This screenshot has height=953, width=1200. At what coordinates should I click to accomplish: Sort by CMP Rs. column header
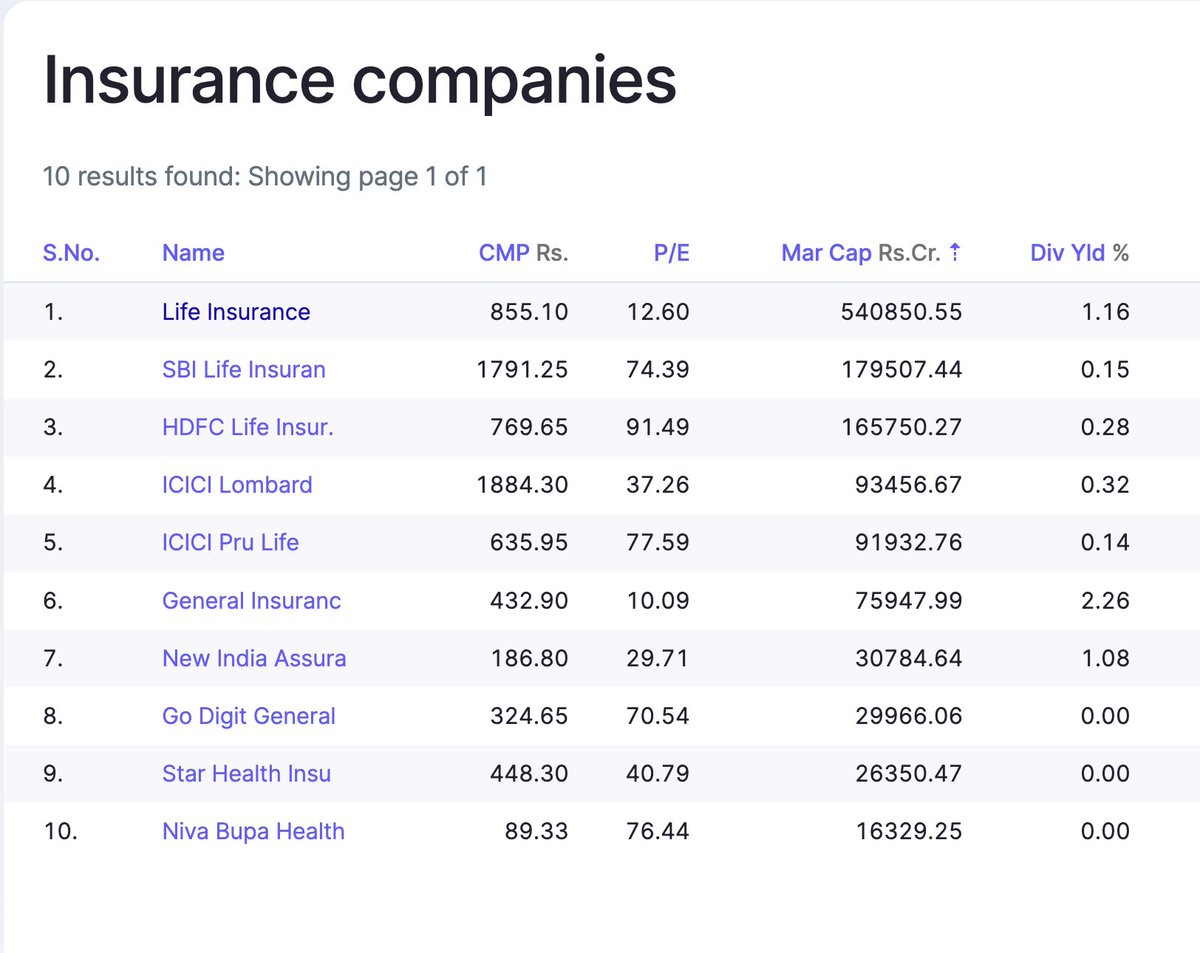(523, 253)
